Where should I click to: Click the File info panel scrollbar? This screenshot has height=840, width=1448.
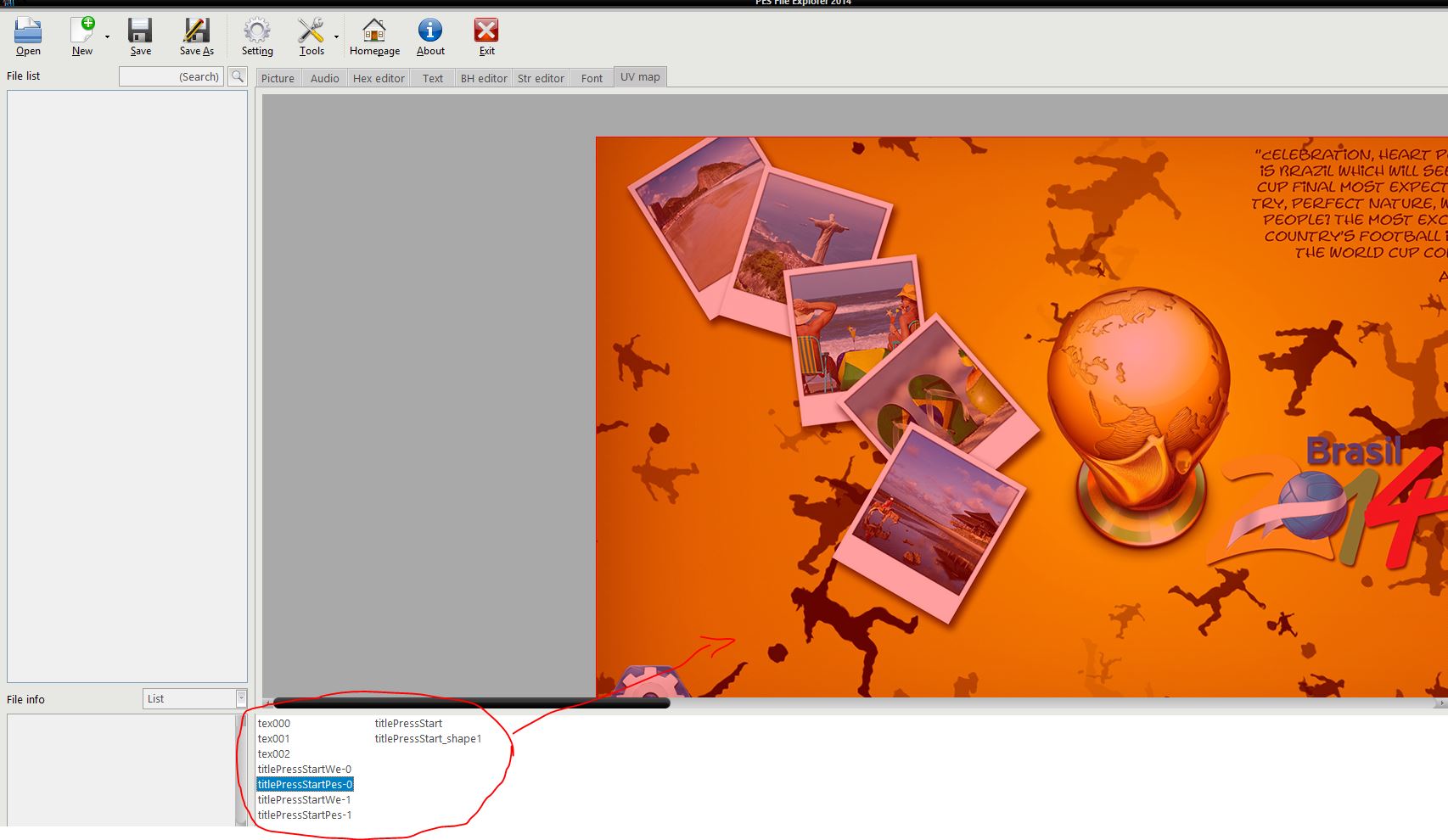[x=241, y=770]
